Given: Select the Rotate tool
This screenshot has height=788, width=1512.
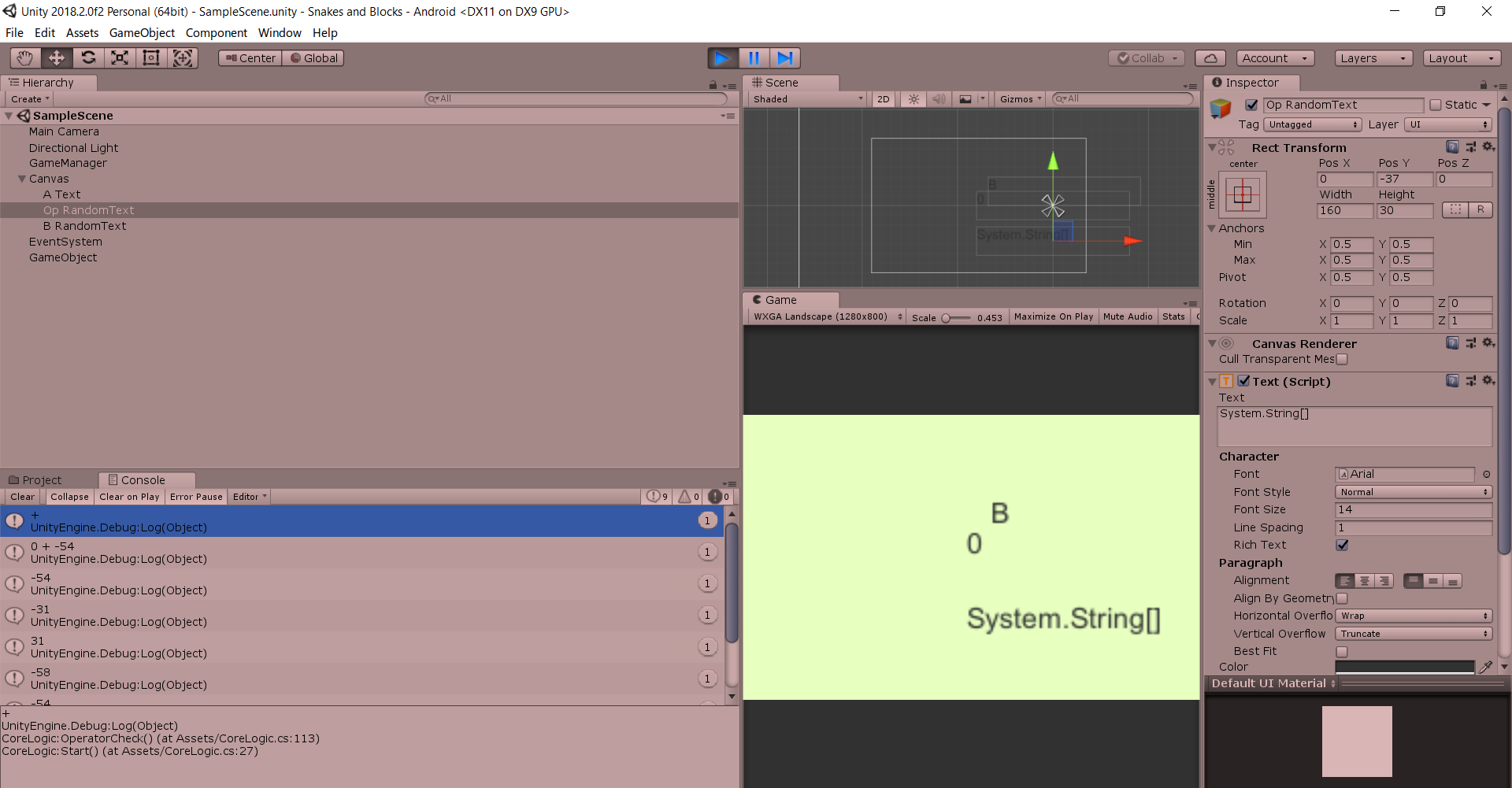Looking at the screenshot, I should click(x=88, y=57).
